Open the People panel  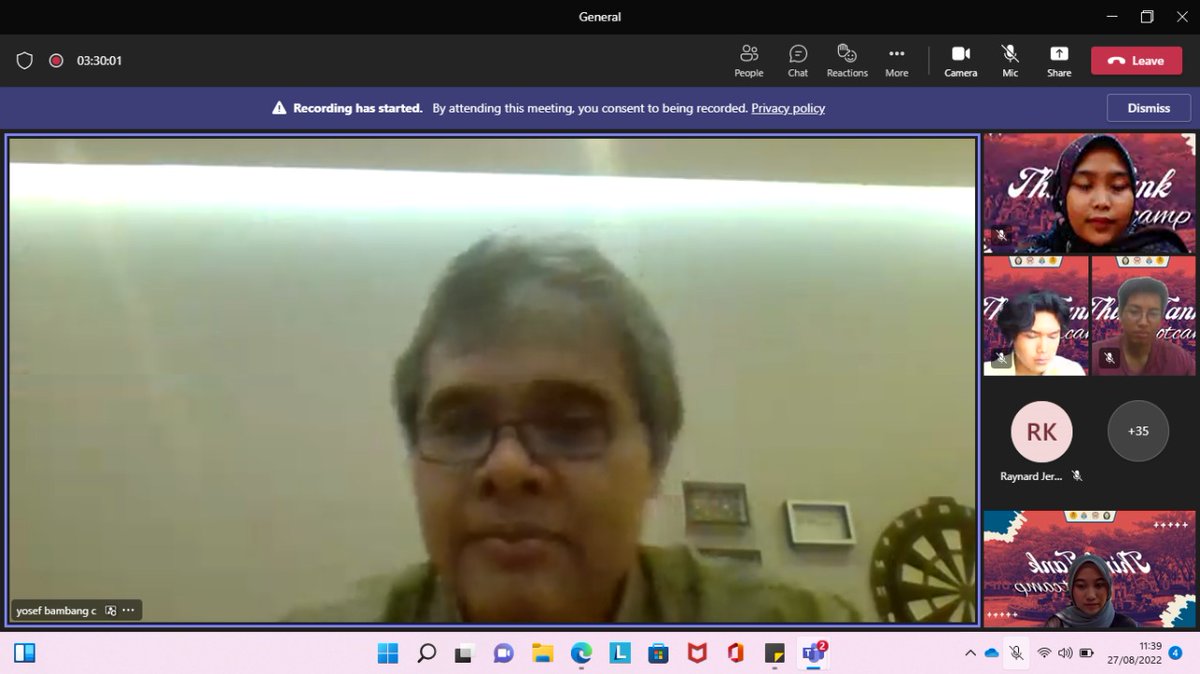748,61
